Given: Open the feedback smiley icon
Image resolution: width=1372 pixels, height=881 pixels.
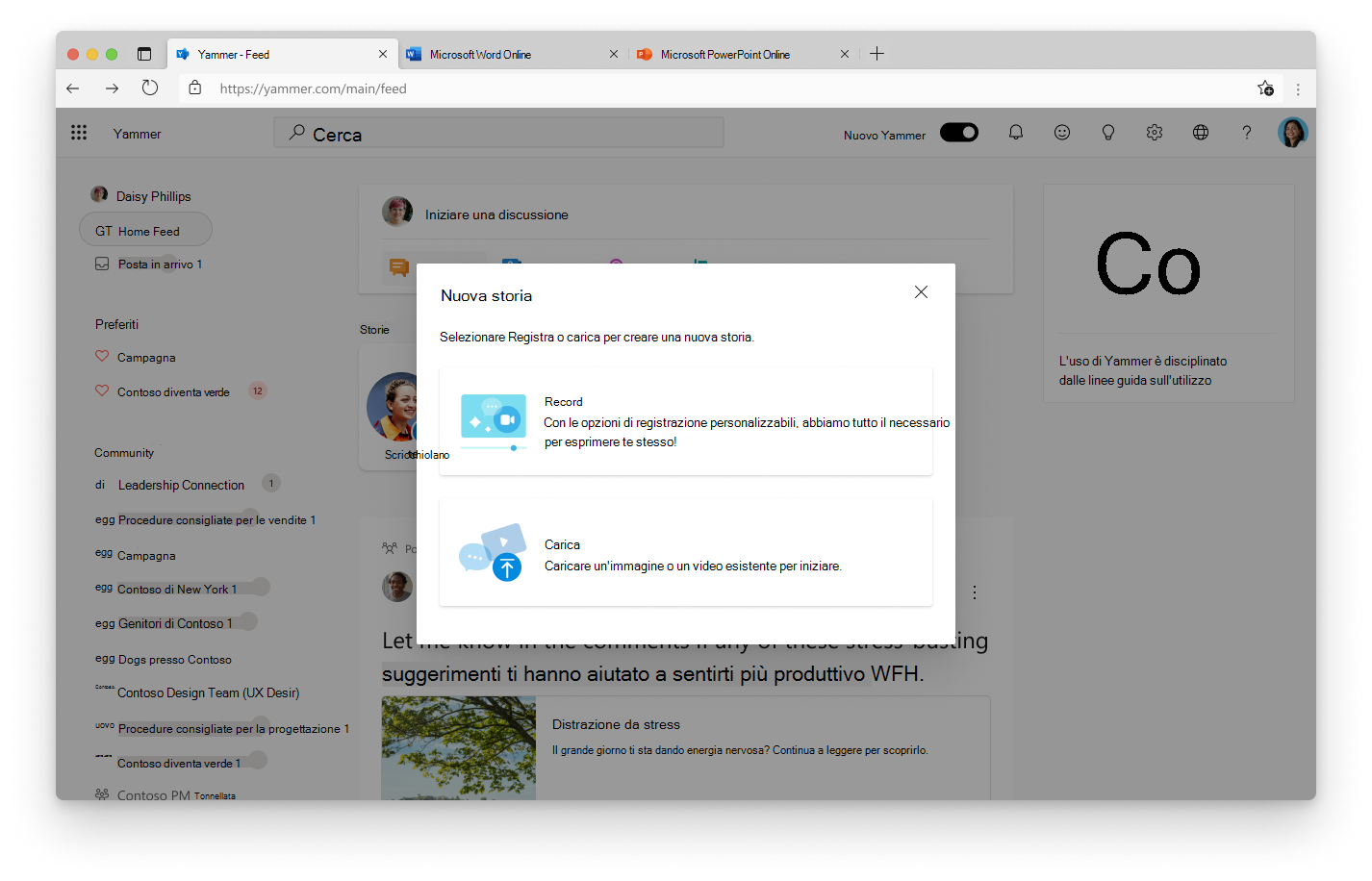Looking at the screenshot, I should tap(1062, 133).
